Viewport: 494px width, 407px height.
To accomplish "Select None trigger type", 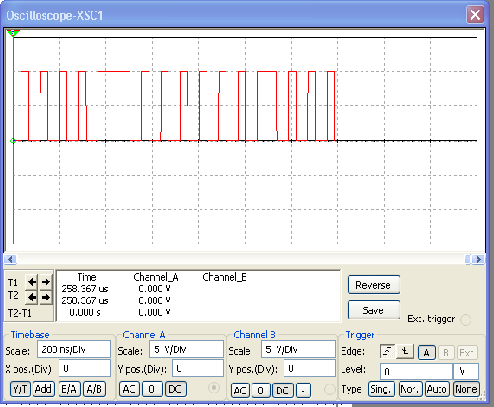I will 466,389.
